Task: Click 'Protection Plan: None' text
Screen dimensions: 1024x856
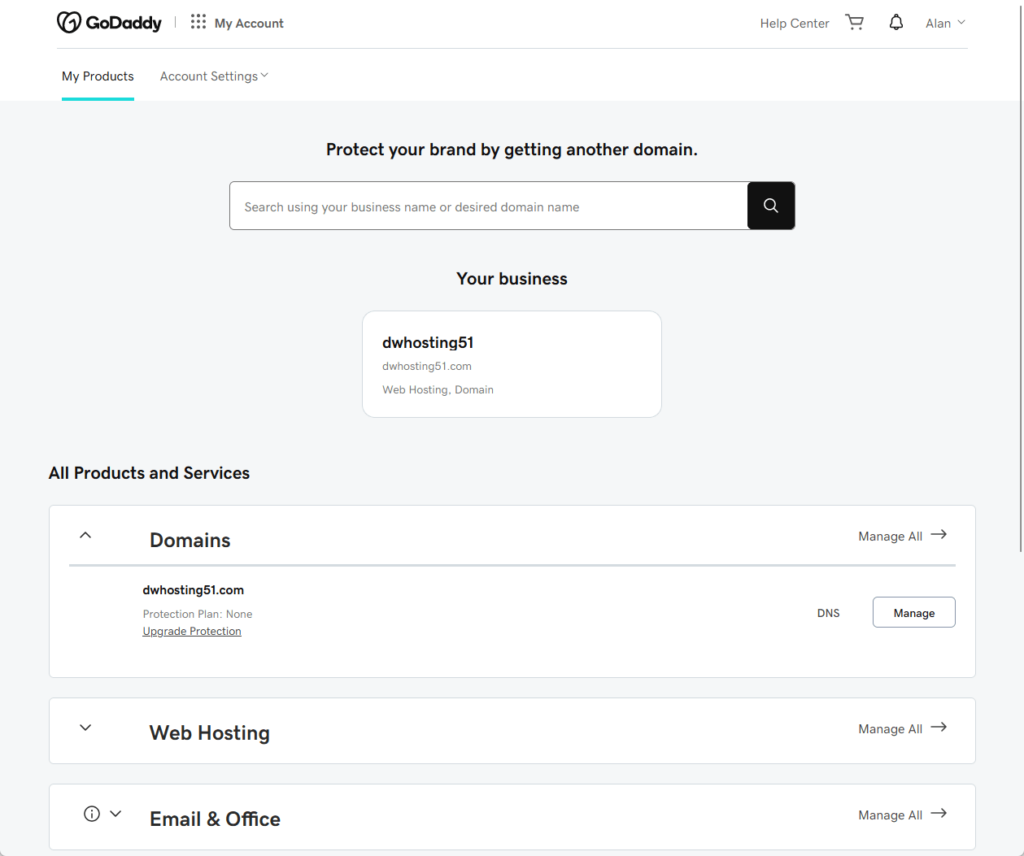Action: [x=197, y=614]
